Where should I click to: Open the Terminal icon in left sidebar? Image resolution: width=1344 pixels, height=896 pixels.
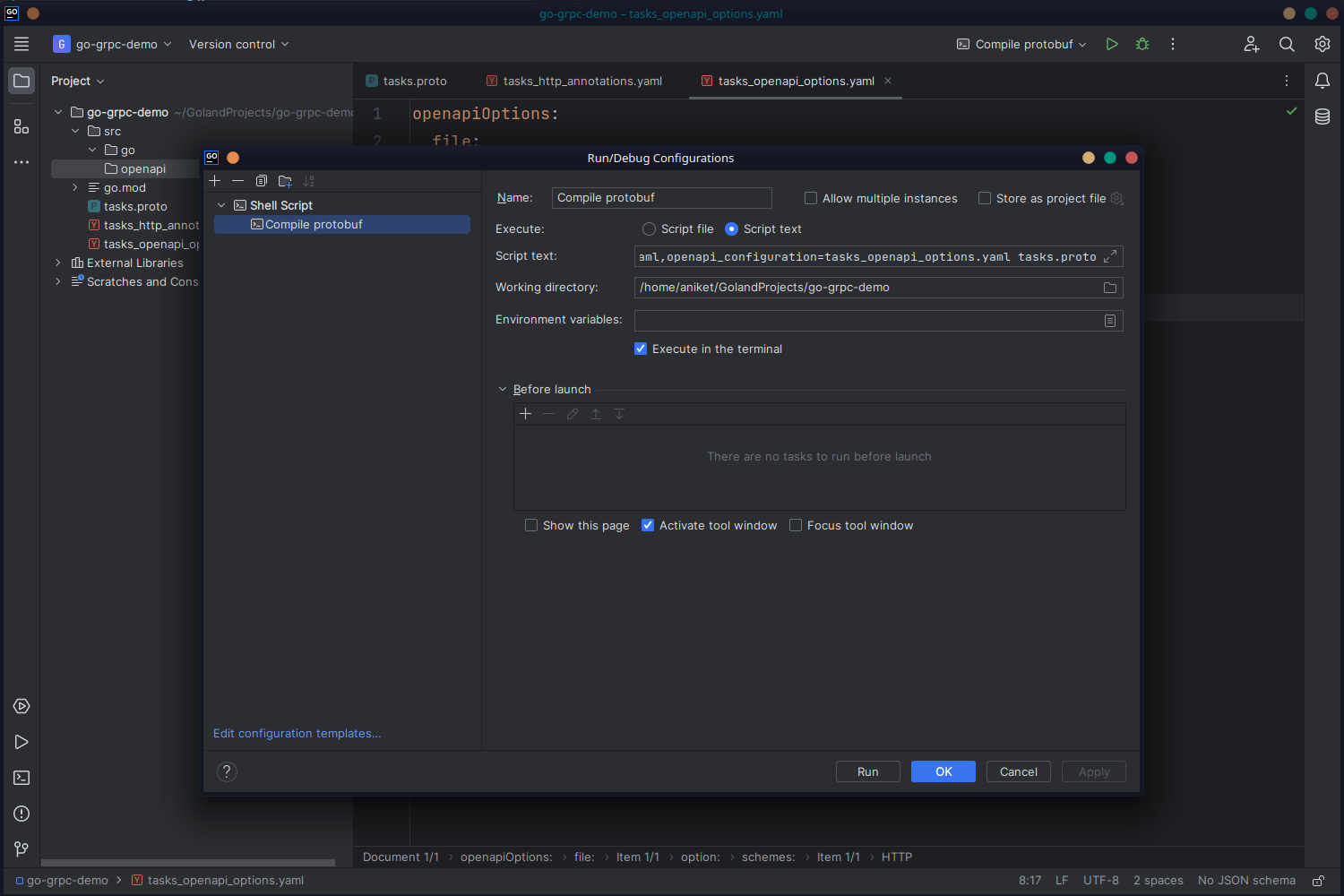click(x=21, y=778)
